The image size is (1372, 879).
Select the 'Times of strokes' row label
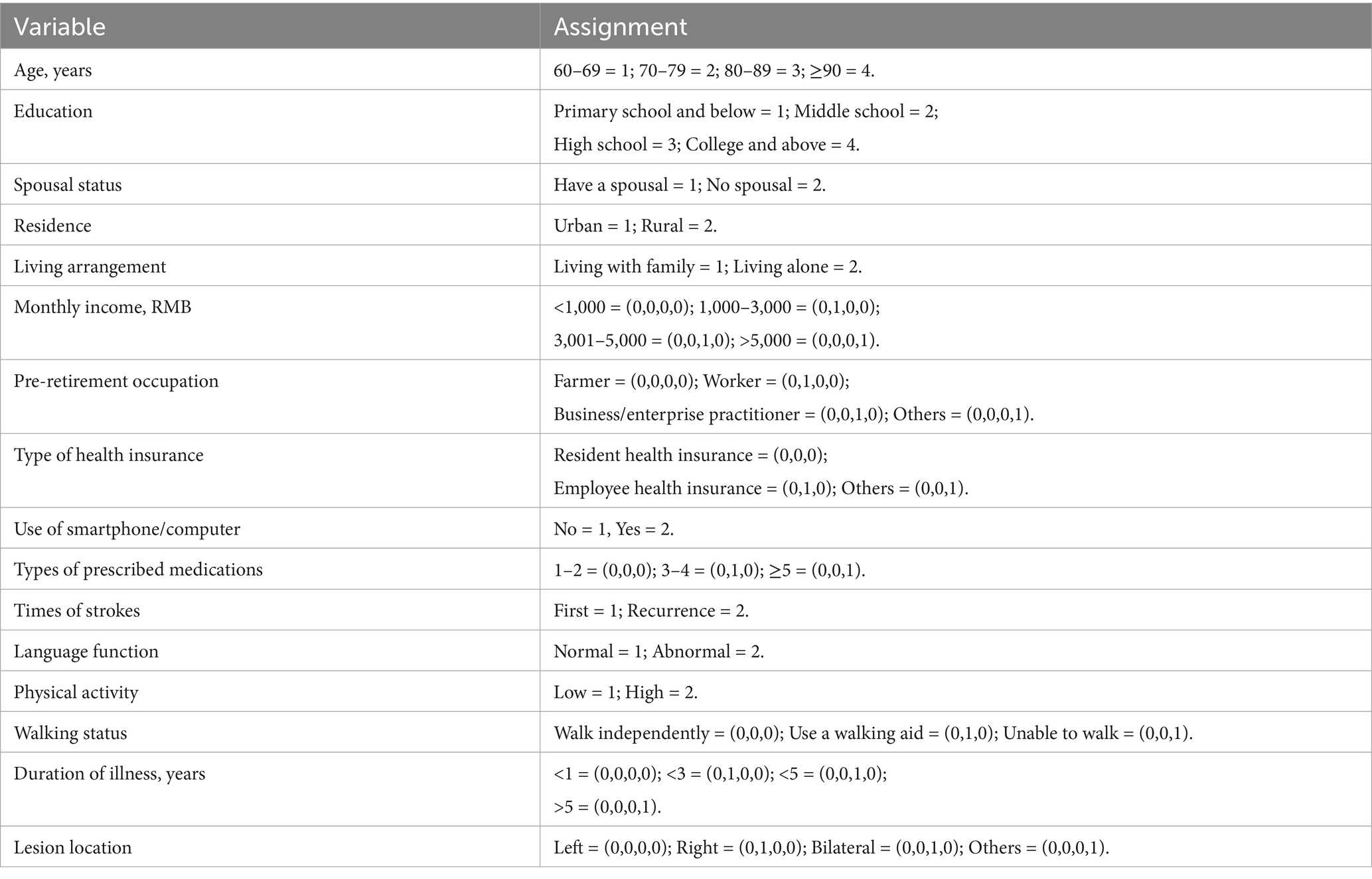(77, 610)
